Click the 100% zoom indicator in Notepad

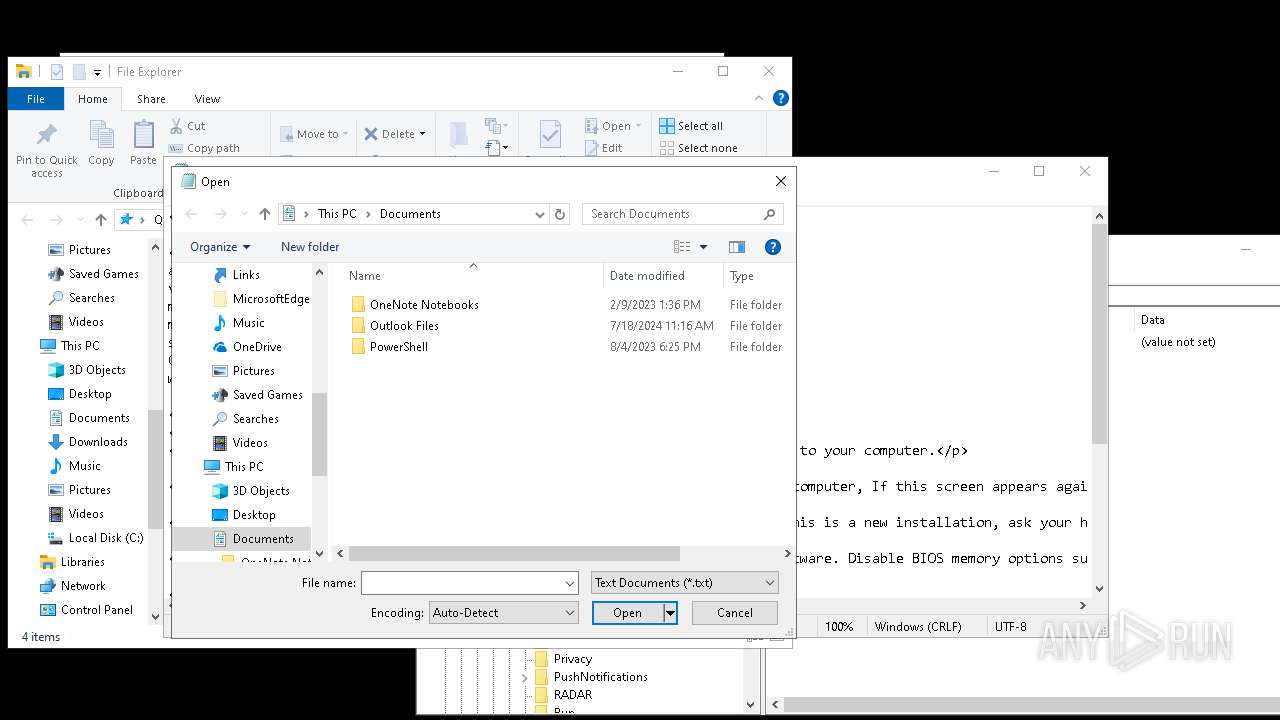coord(838,627)
